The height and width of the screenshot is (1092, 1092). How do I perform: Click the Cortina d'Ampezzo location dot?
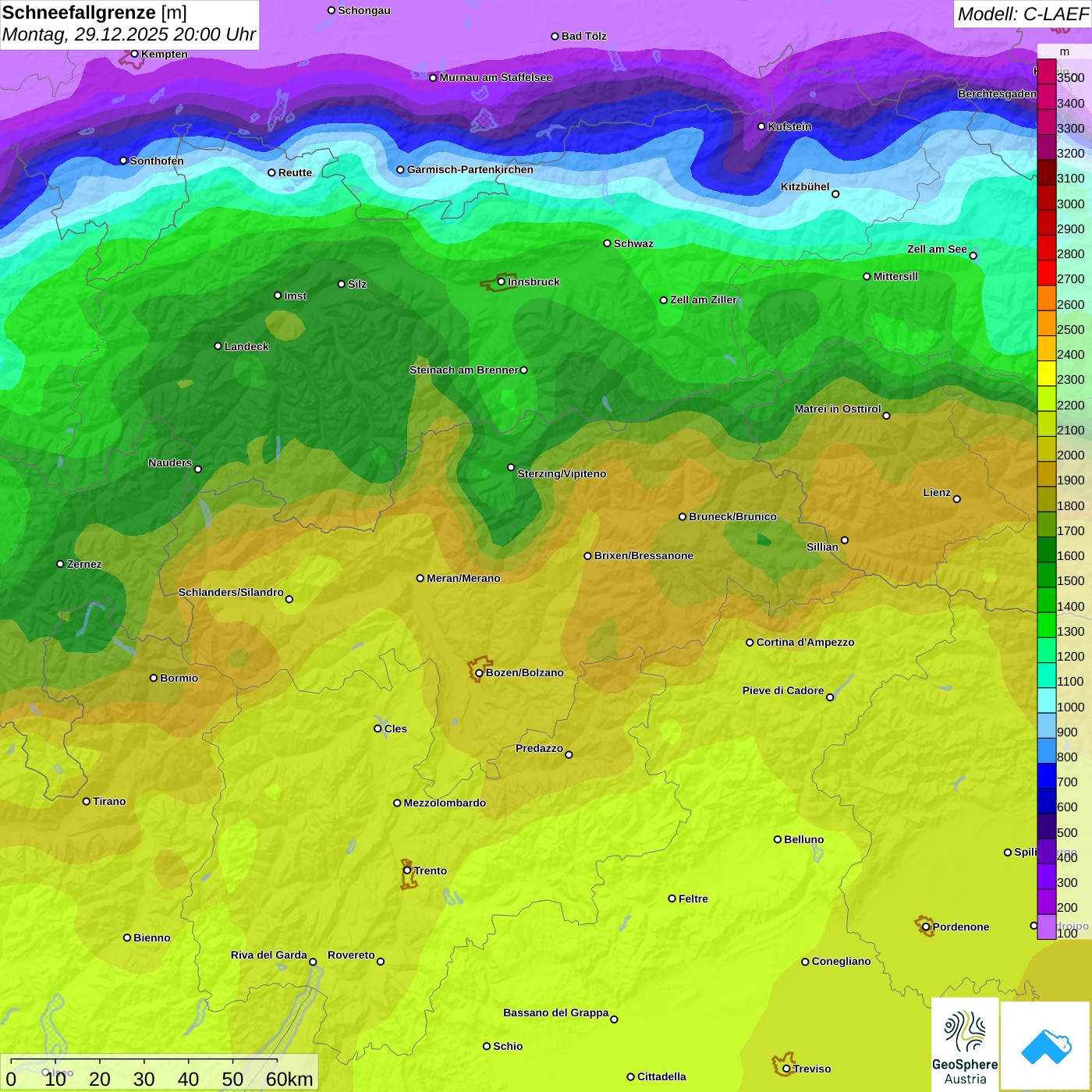pos(750,643)
